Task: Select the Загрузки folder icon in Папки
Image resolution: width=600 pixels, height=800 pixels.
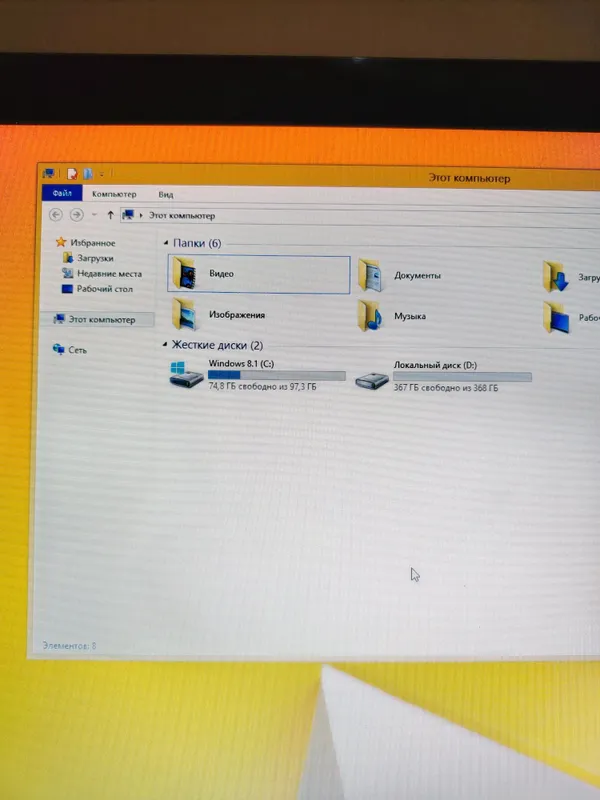Action: (556, 276)
